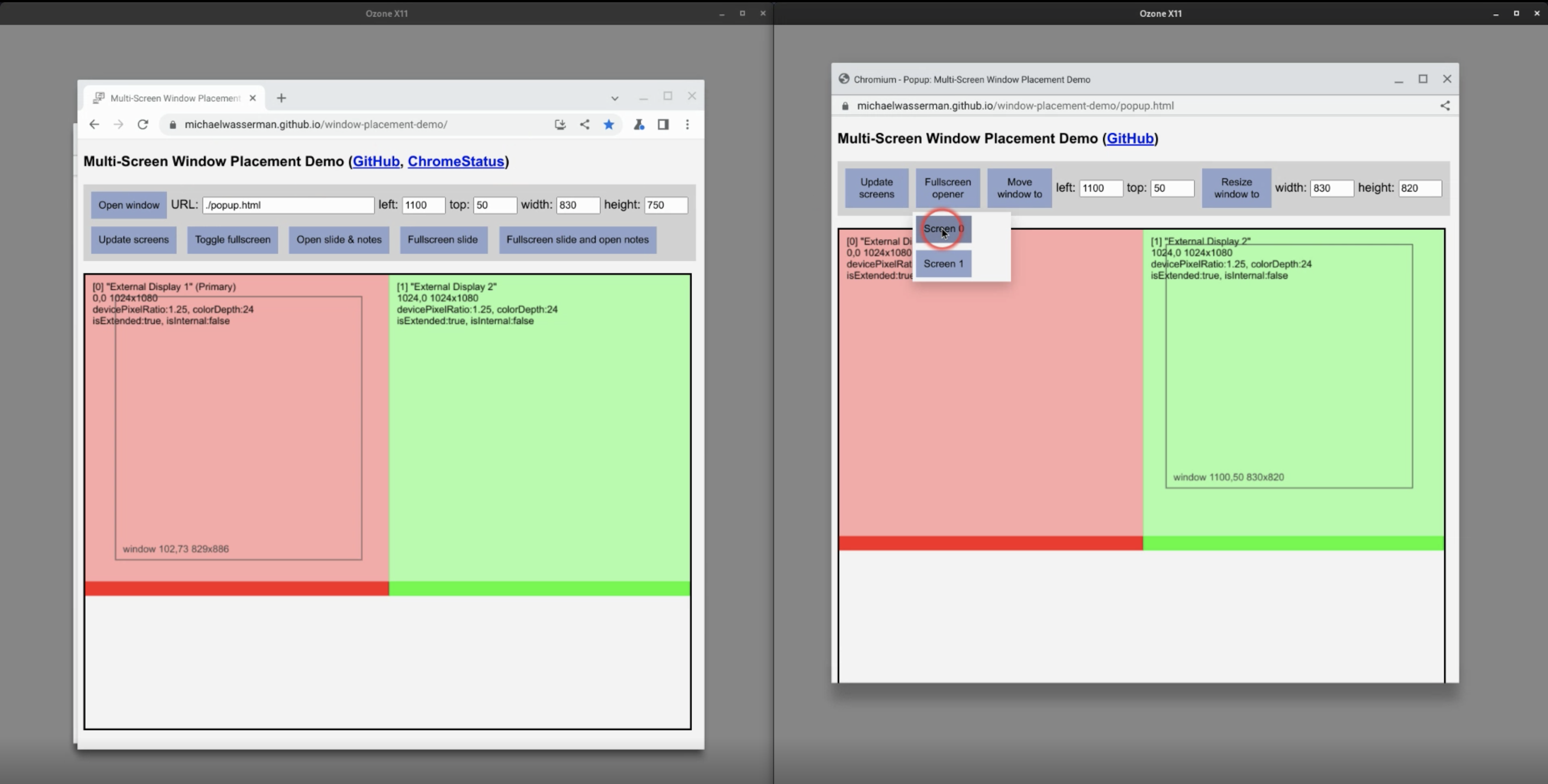The width and height of the screenshot is (1548, 784).
Task: Open Chrome three-dot menu
Action: (687, 124)
